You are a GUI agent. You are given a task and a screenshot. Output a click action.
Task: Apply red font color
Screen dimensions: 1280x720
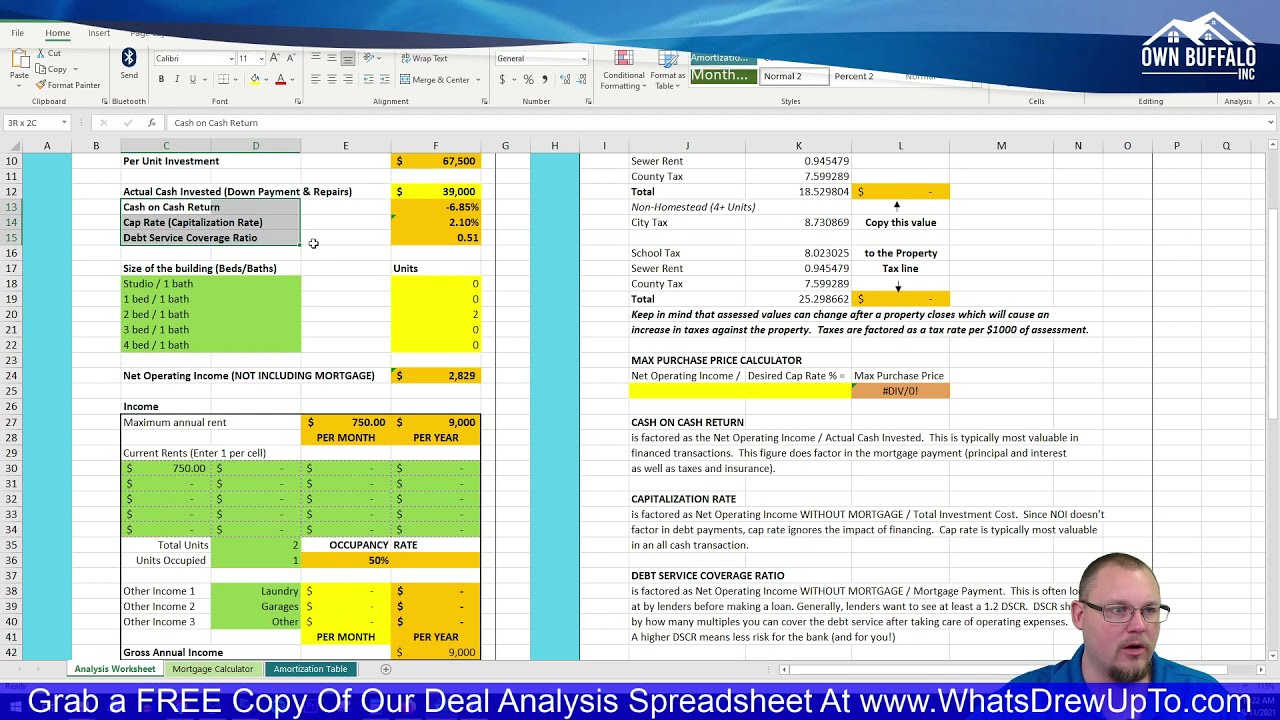280,79
